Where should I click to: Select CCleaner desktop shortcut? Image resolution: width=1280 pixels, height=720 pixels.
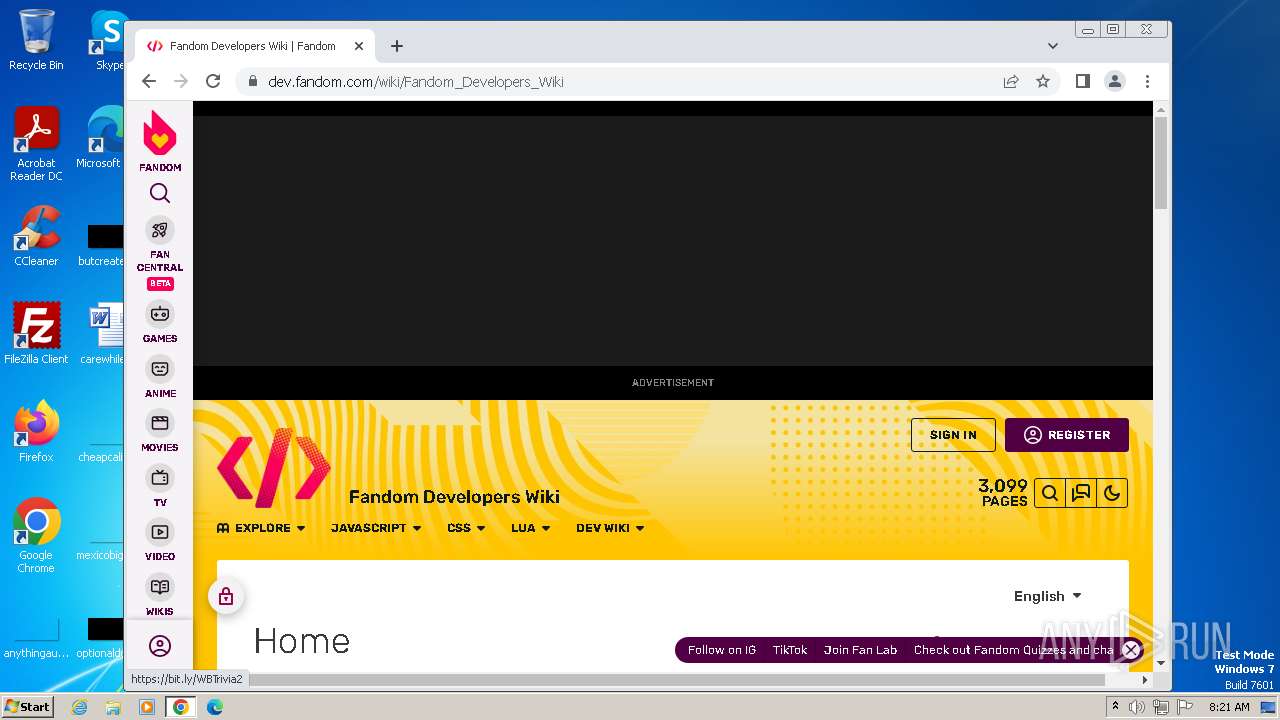36,236
